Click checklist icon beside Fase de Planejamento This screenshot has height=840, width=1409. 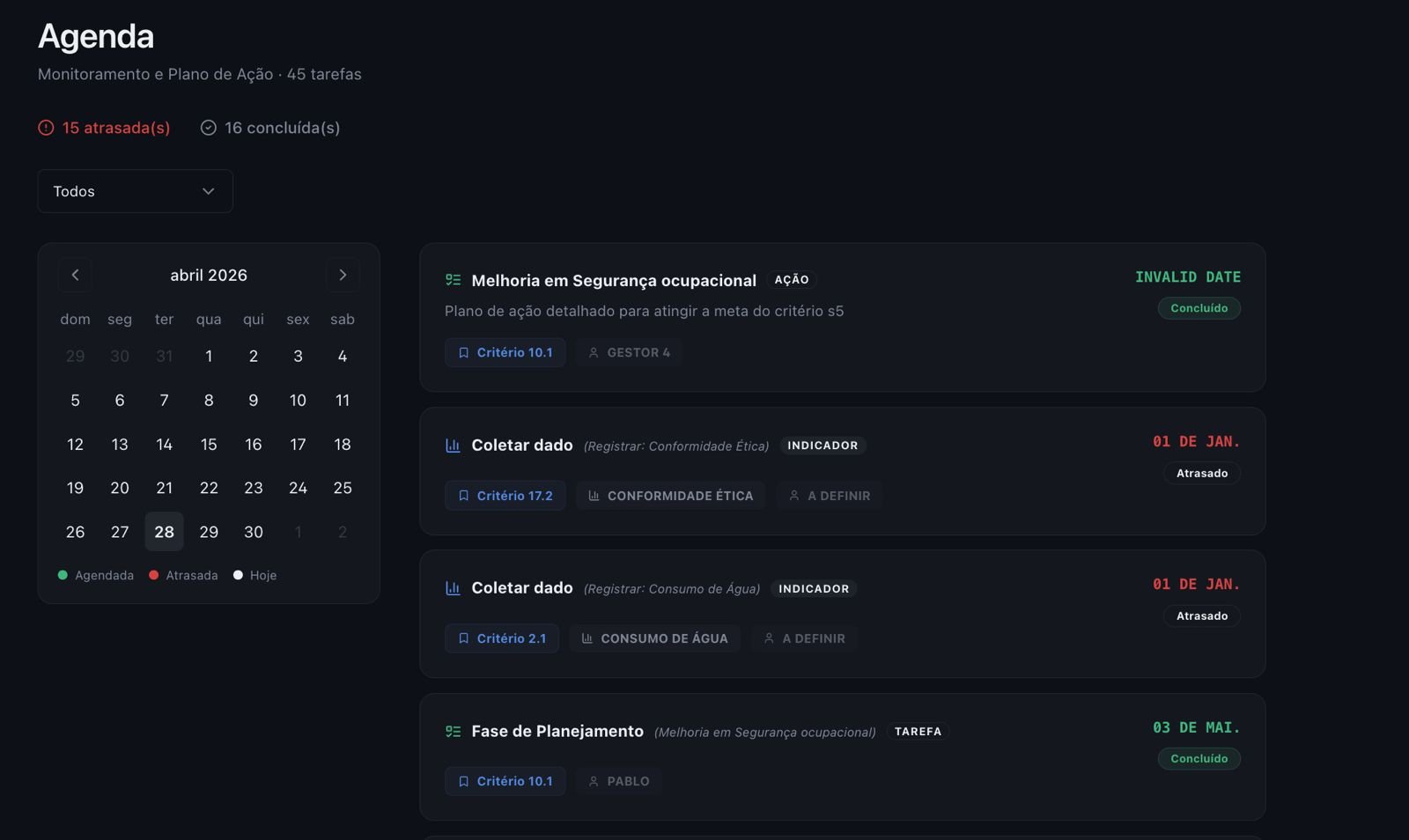click(x=453, y=731)
